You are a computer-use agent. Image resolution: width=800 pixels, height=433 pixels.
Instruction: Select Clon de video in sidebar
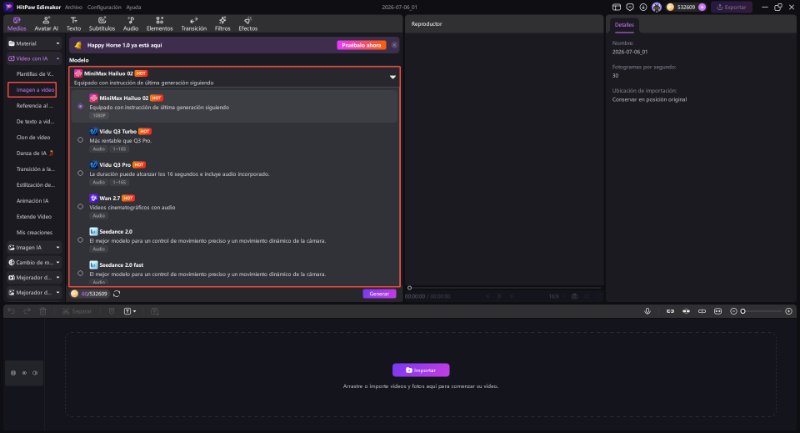tap(33, 137)
